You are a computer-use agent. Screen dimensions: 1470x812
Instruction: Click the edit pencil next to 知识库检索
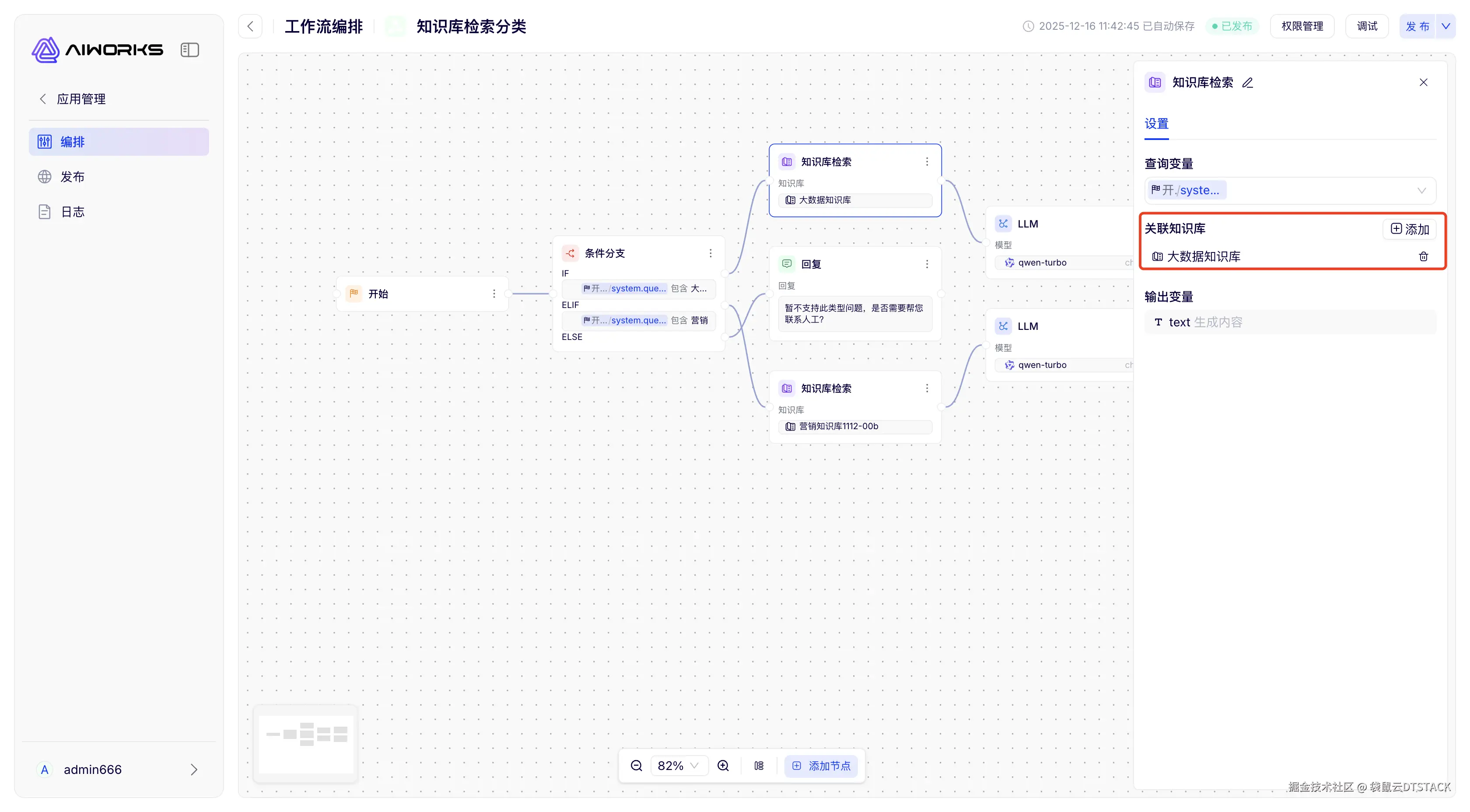(1247, 83)
